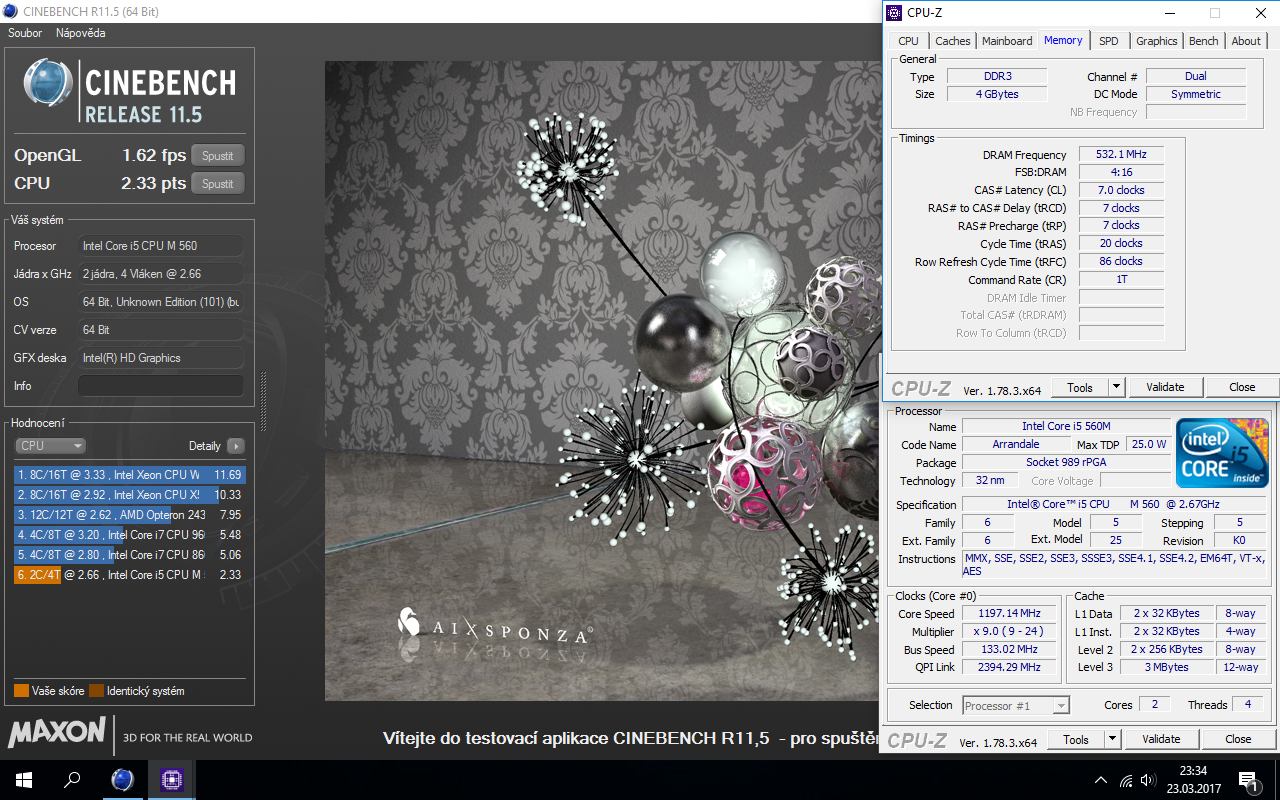Click the Code Name Arrandale field

[x=1015, y=444]
